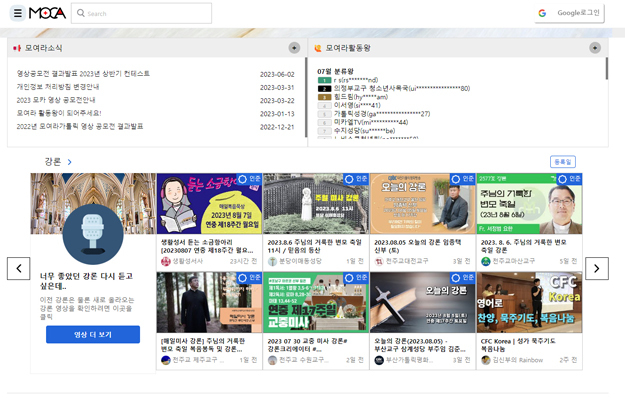Go to MOCA home logo

pos(47,13)
